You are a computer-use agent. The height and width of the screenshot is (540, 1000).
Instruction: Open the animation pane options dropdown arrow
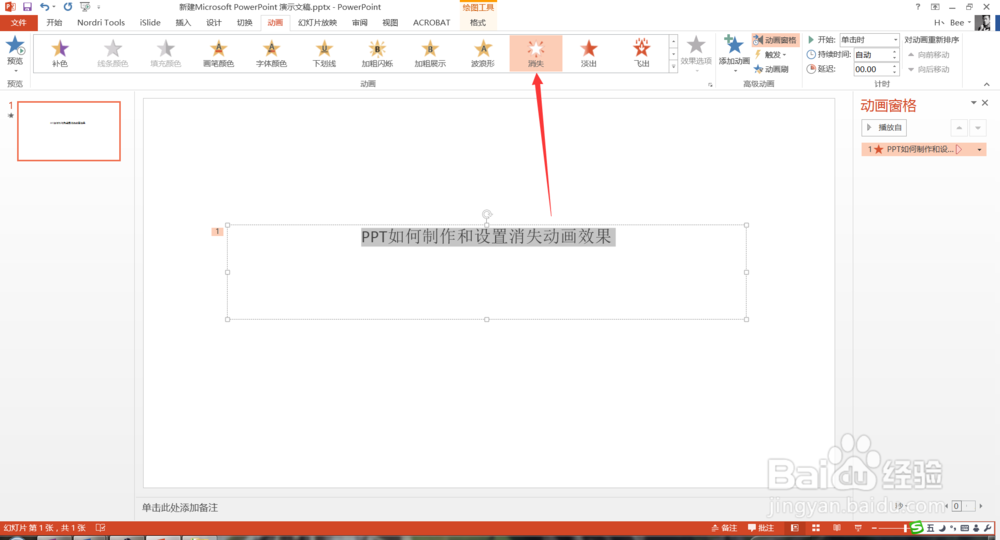coord(973,103)
